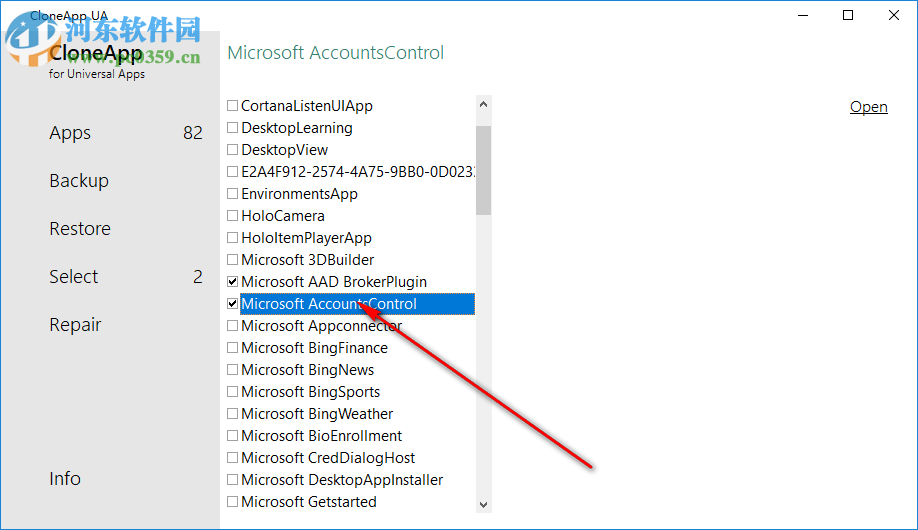Go to the Backup section
Image resolution: width=918 pixels, height=530 pixels.
pos(79,181)
